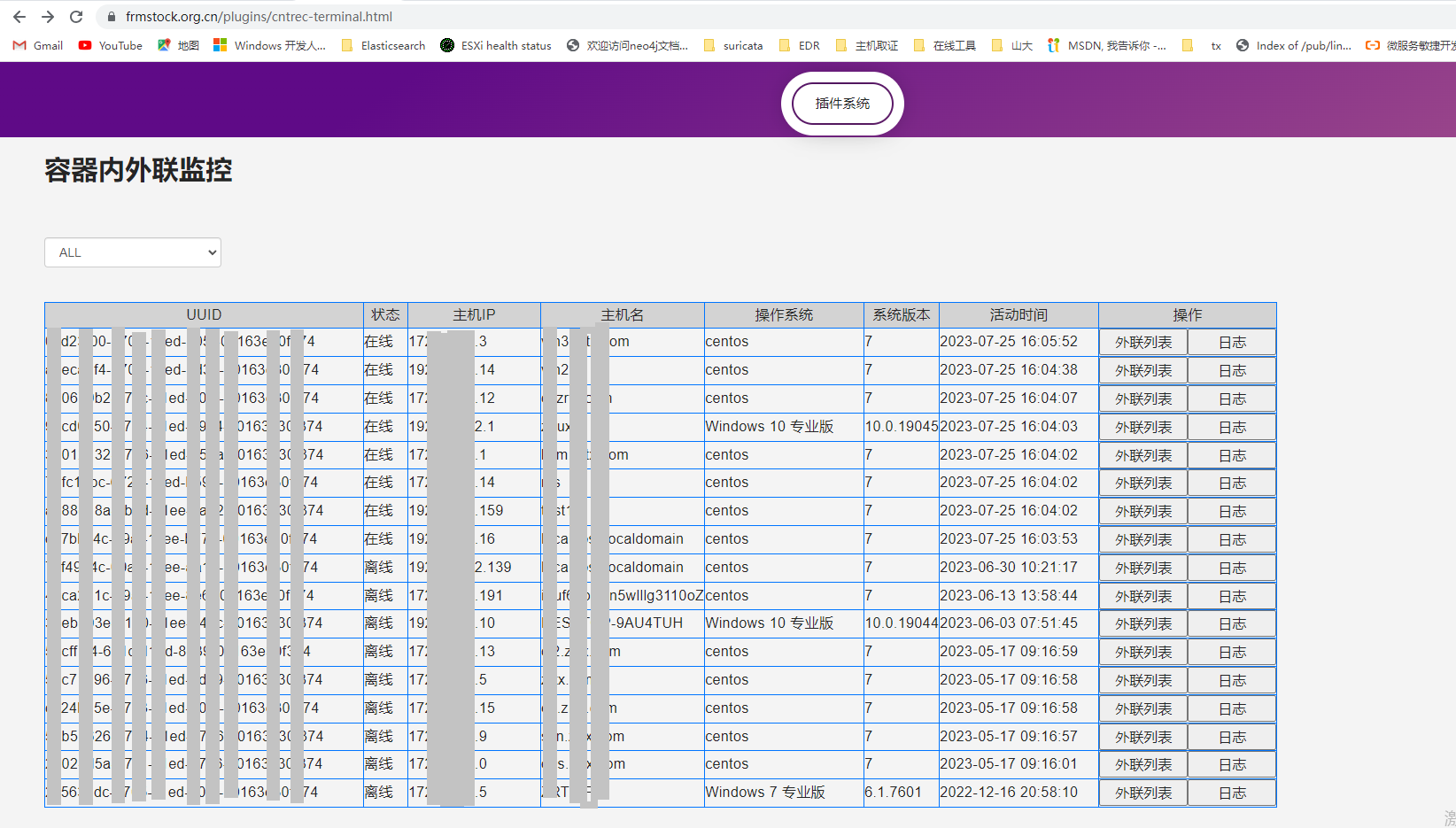Click 外联列表 for row 2023-07-25 16:03:53
The image size is (1456, 828).
coord(1143,540)
